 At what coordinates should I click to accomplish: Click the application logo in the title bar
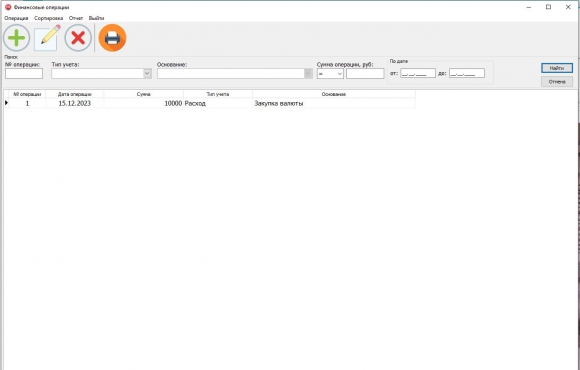(x=8, y=7)
